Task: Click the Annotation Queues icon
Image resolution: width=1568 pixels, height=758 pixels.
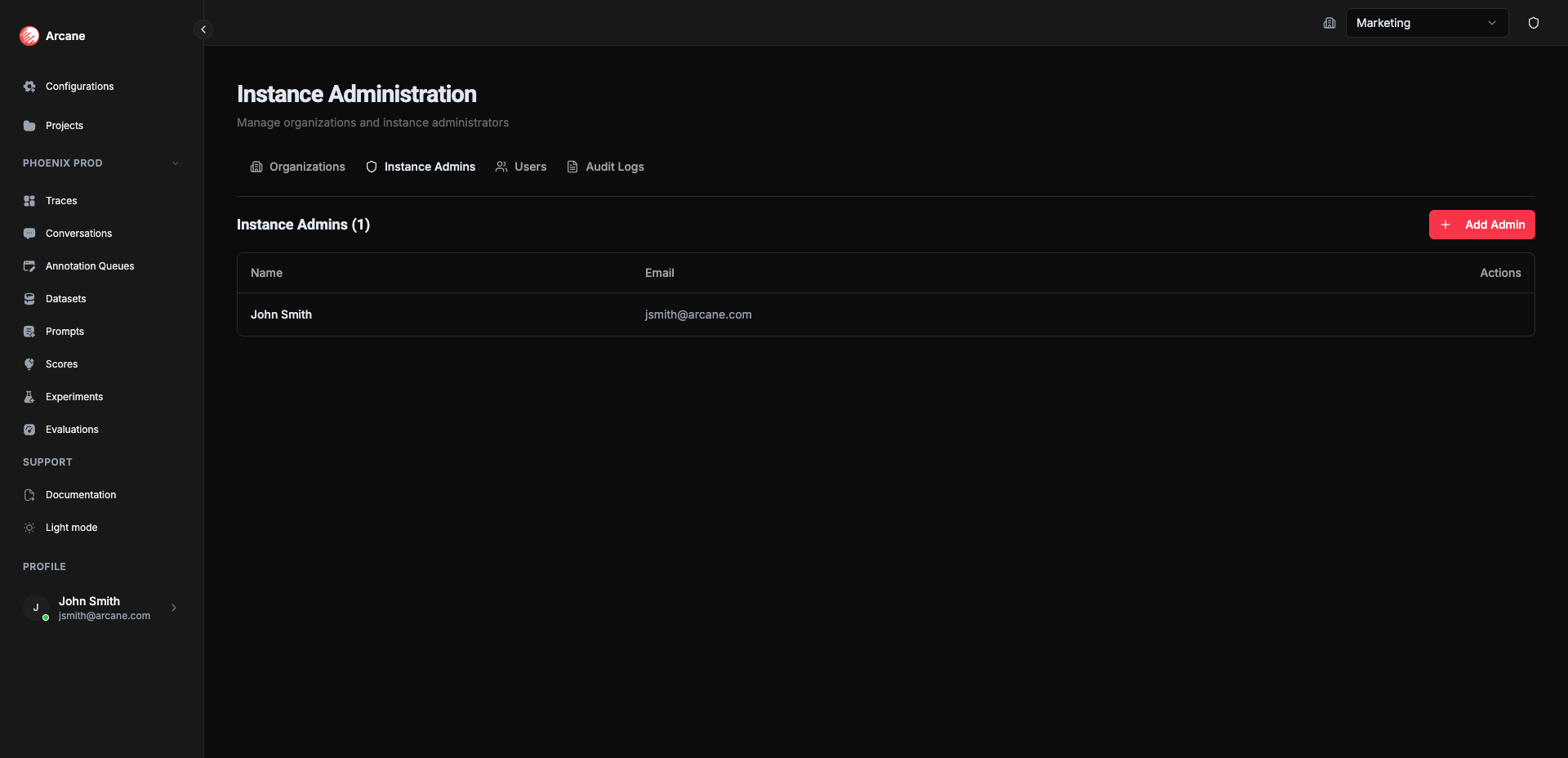Action: coord(29,266)
